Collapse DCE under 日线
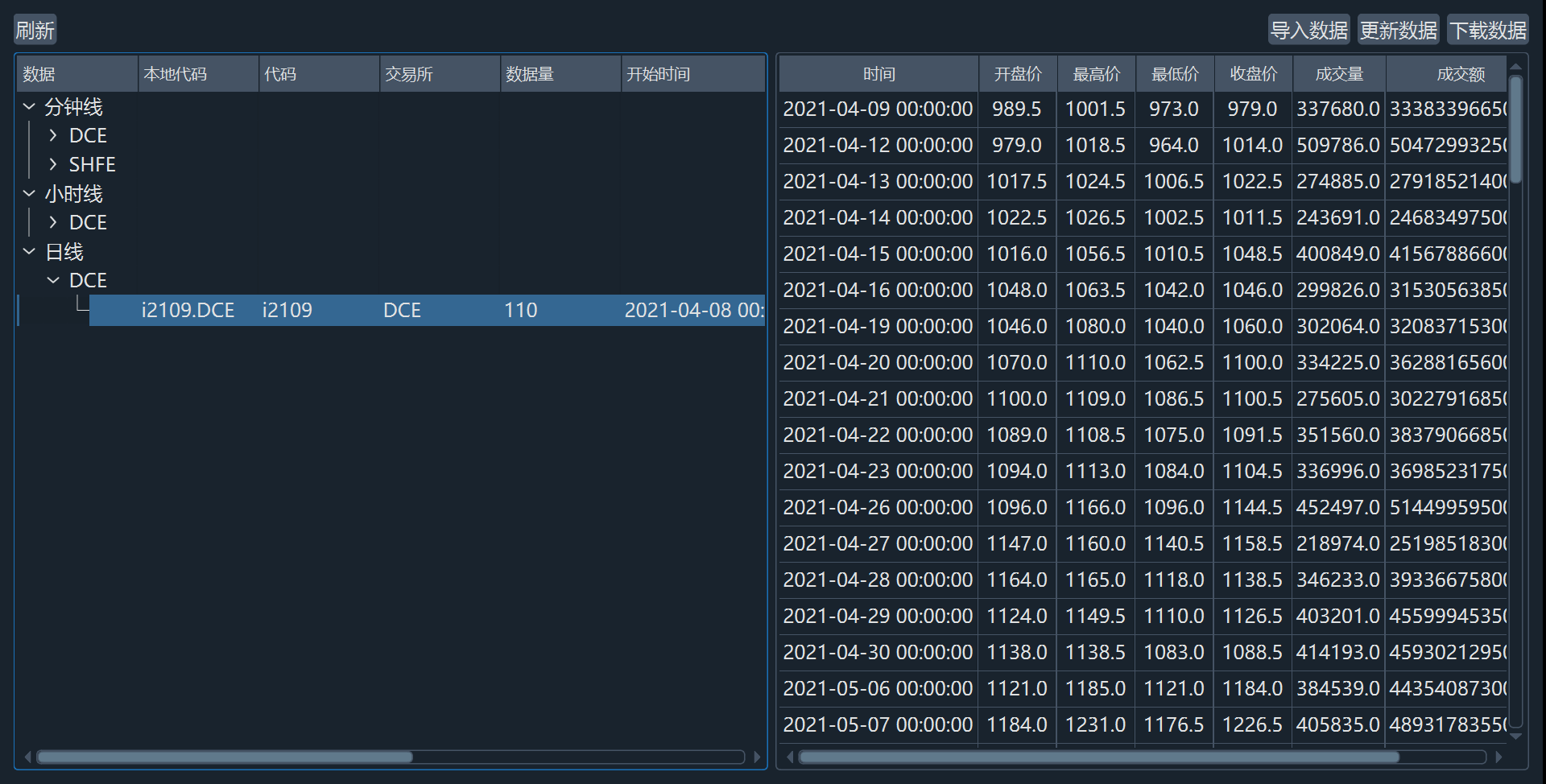This screenshot has width=1546, height=784. point(53,280)
